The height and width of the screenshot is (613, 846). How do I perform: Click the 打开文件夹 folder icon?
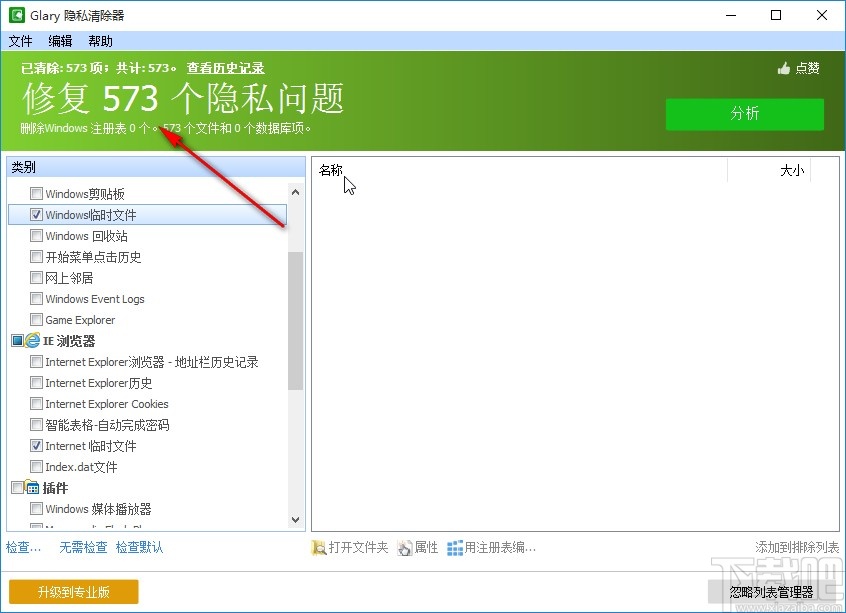coord(319,548)
